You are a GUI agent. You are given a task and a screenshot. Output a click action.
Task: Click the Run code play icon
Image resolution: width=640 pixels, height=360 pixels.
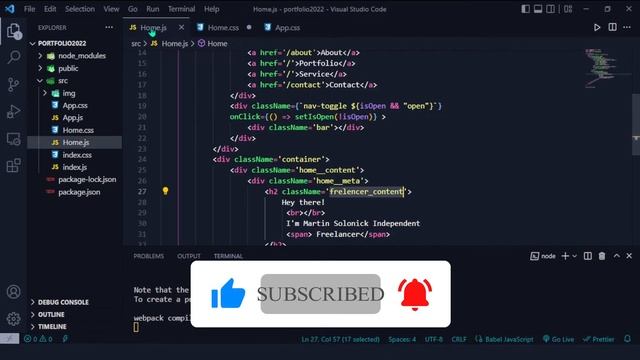pos(597,27)
